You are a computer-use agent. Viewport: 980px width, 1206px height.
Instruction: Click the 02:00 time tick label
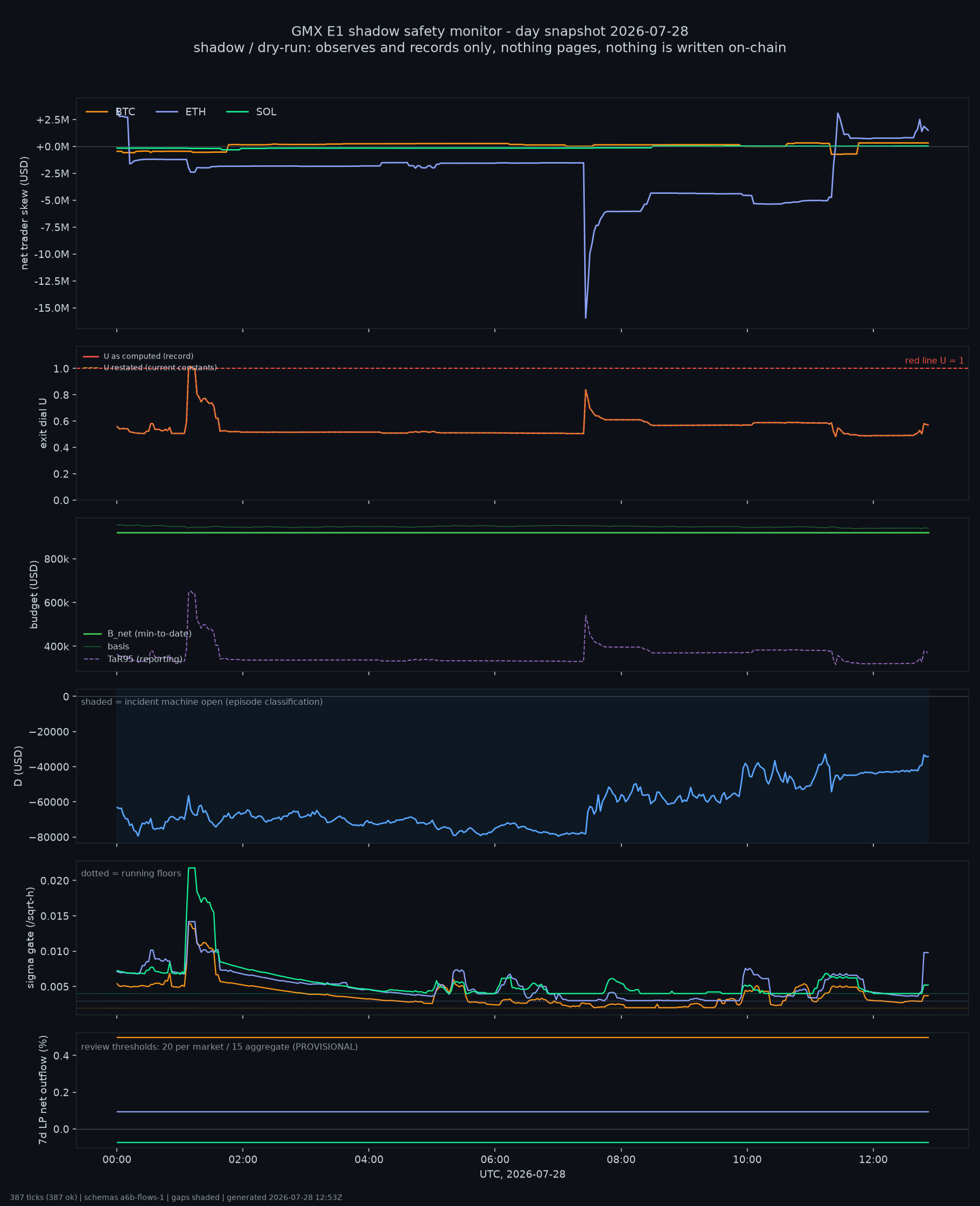tap(243, 1160)
